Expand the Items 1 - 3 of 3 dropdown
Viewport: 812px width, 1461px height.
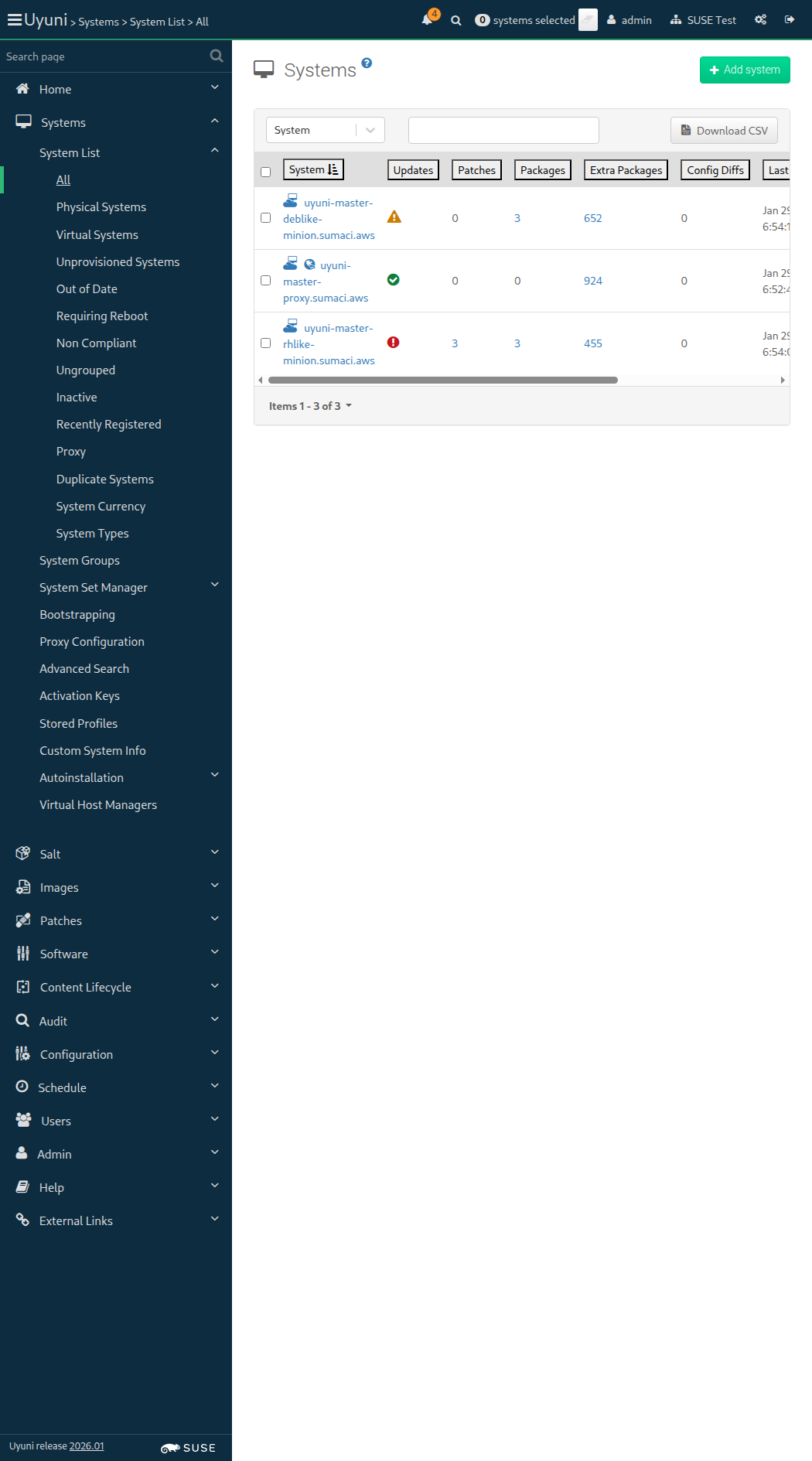pos(310,406)
